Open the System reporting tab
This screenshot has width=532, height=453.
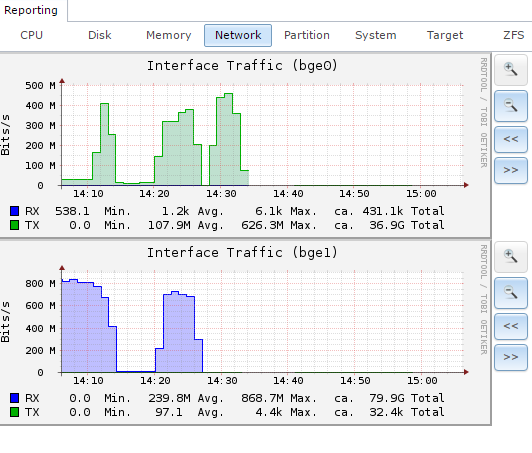pos(376,35)
